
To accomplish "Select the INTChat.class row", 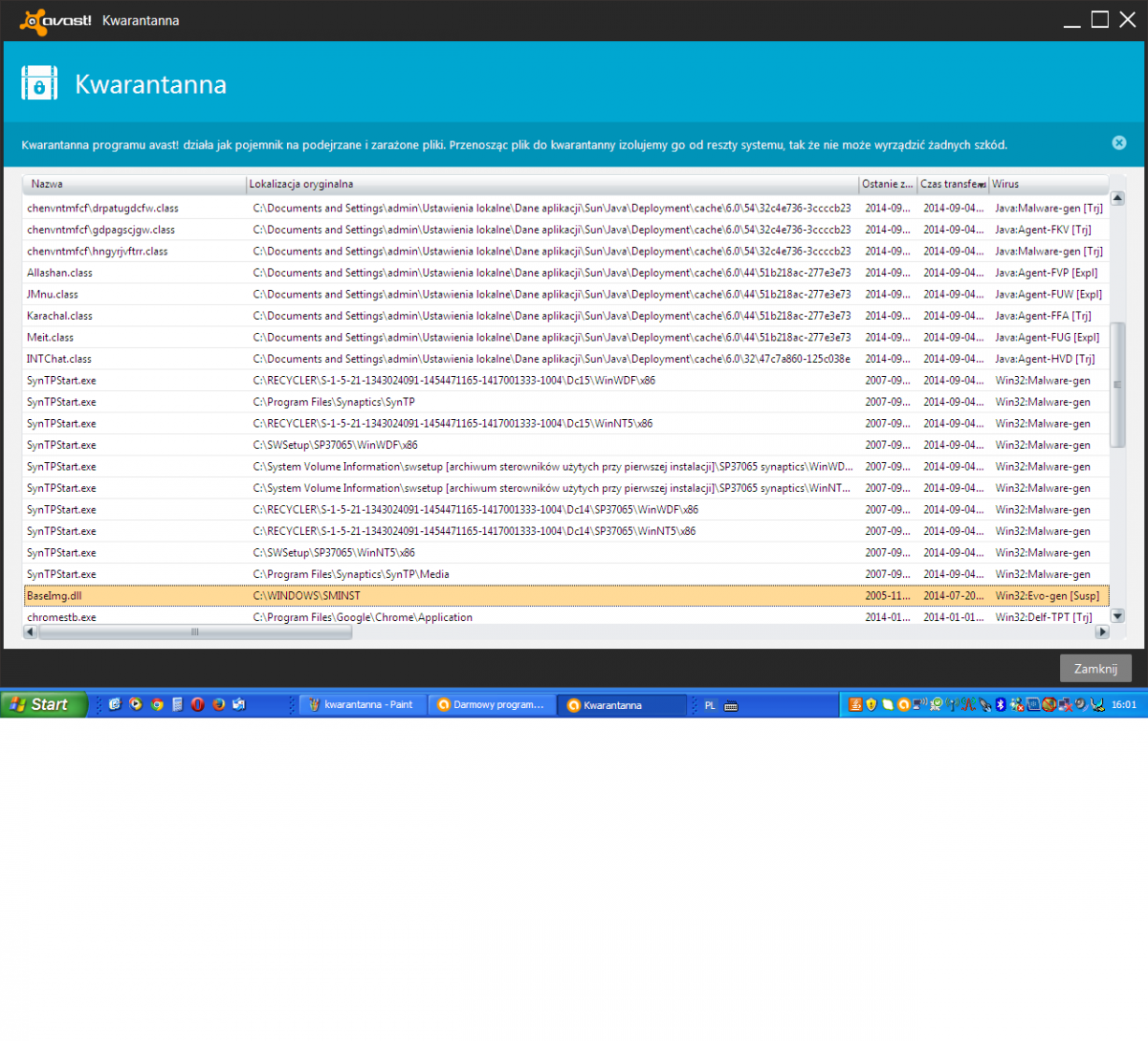I will point(566,359).
